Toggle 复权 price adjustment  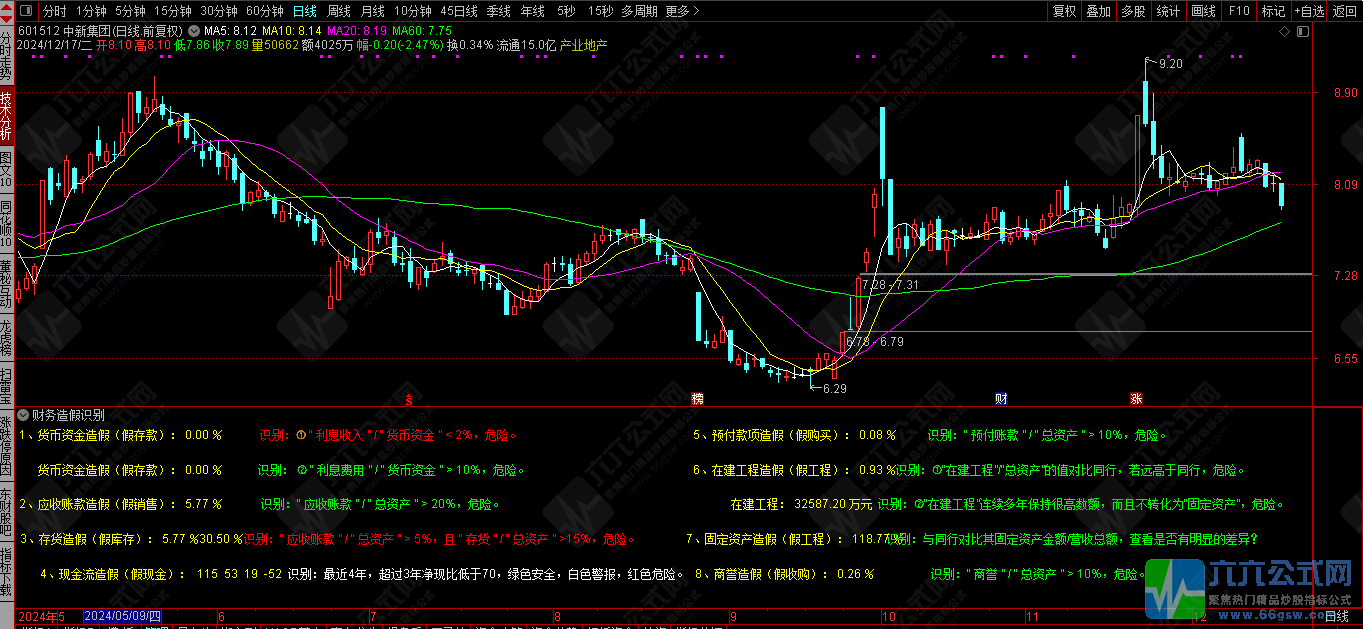click(1065, 11)
